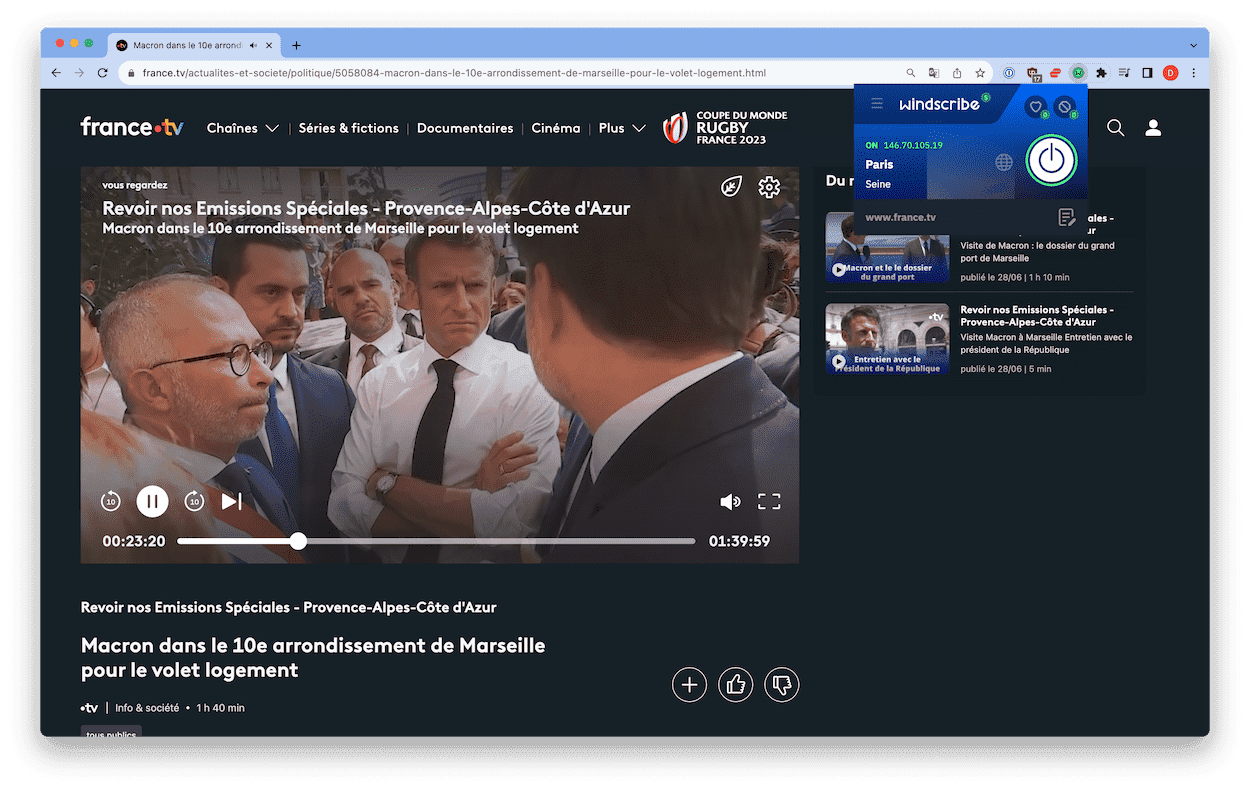Open the Chrome extensions puzzle menu

[1101, 73]
